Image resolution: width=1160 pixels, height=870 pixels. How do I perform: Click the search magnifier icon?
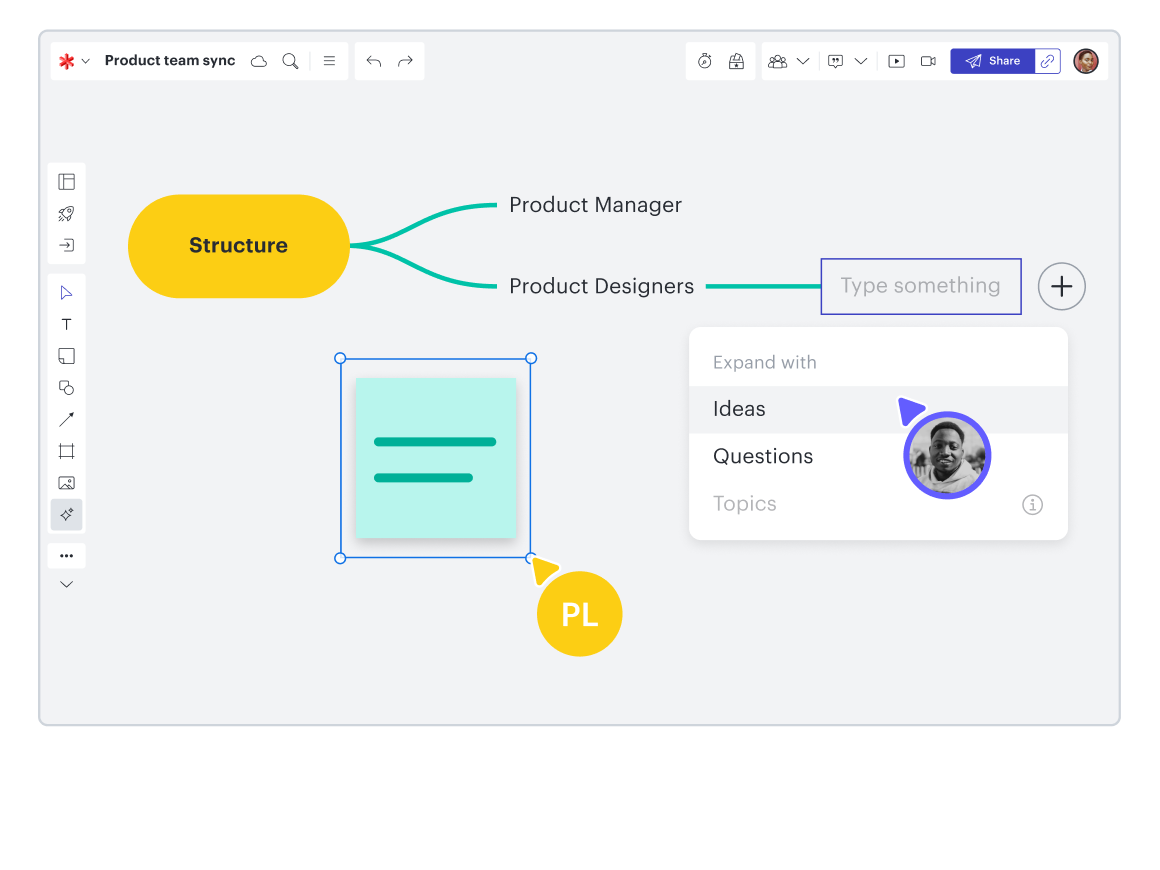coord(290,61)
